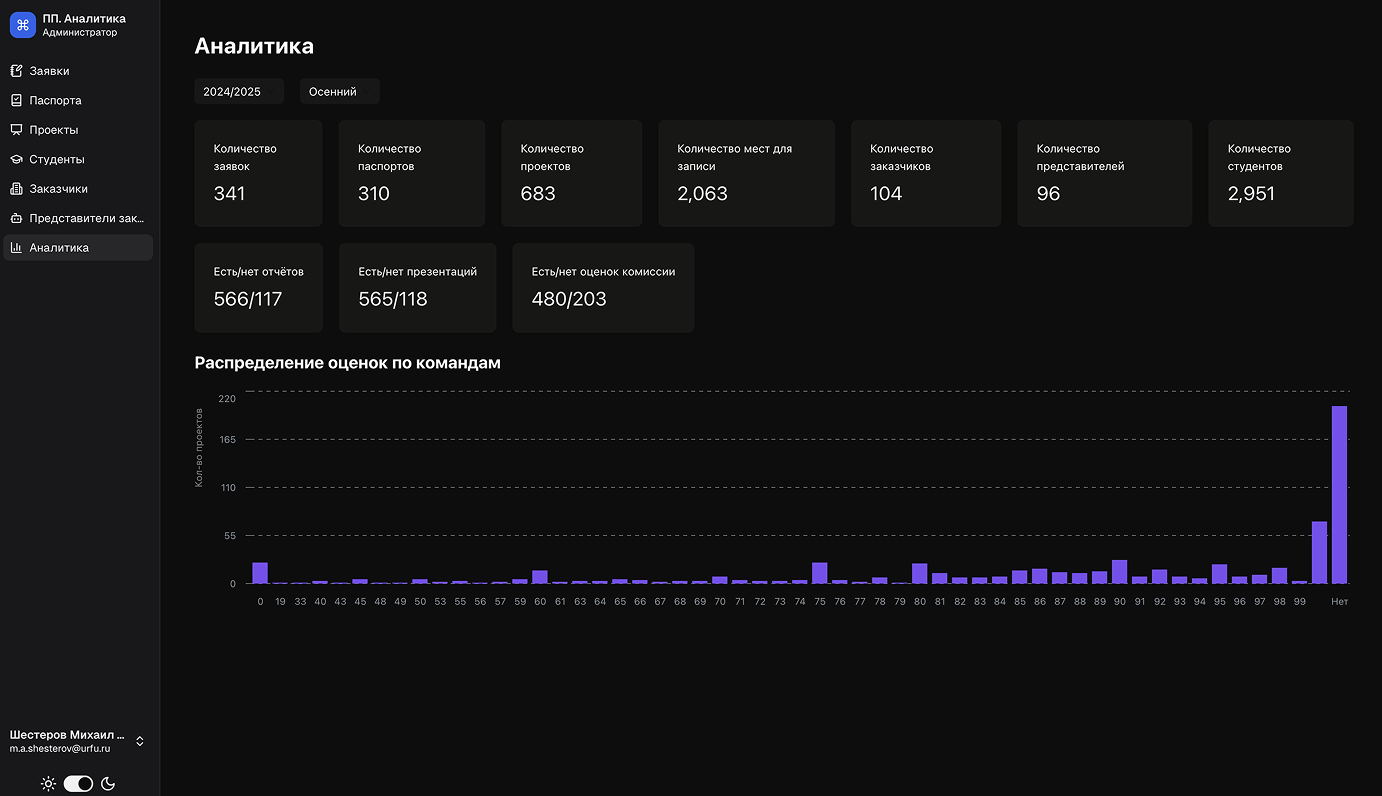Click the moon dark-mode icon

pos(108,784)
